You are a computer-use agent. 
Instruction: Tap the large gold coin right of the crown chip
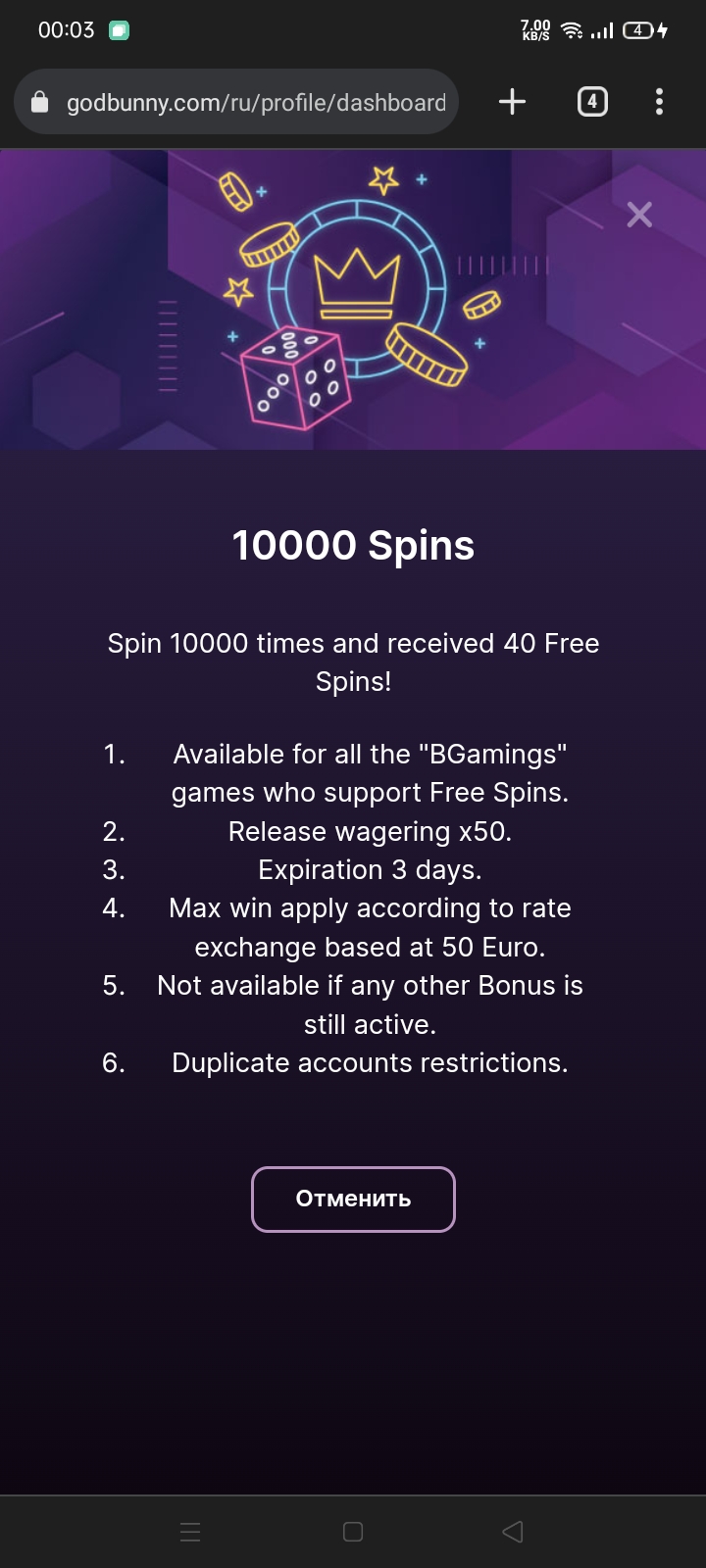426,354
